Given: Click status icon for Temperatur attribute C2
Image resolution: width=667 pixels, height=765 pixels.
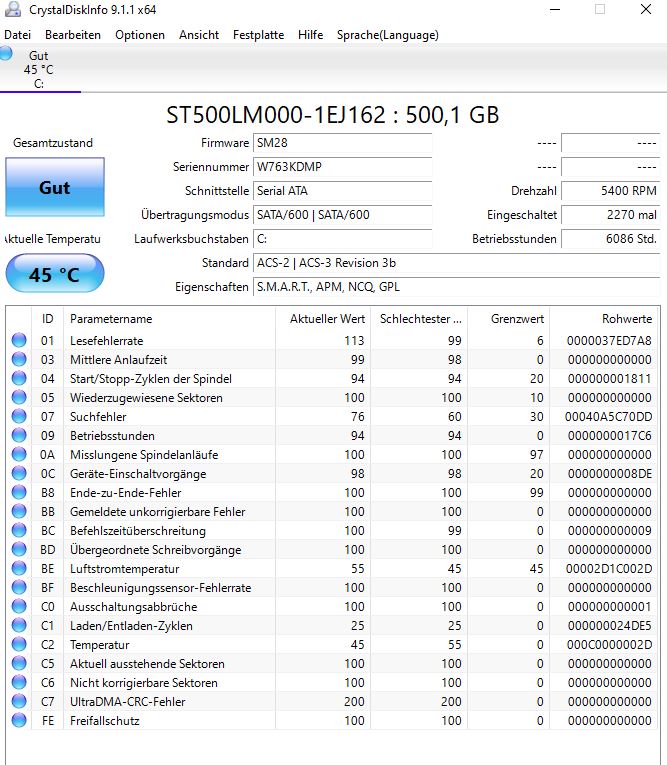Looking at the screenshot, I should [19, 644].
